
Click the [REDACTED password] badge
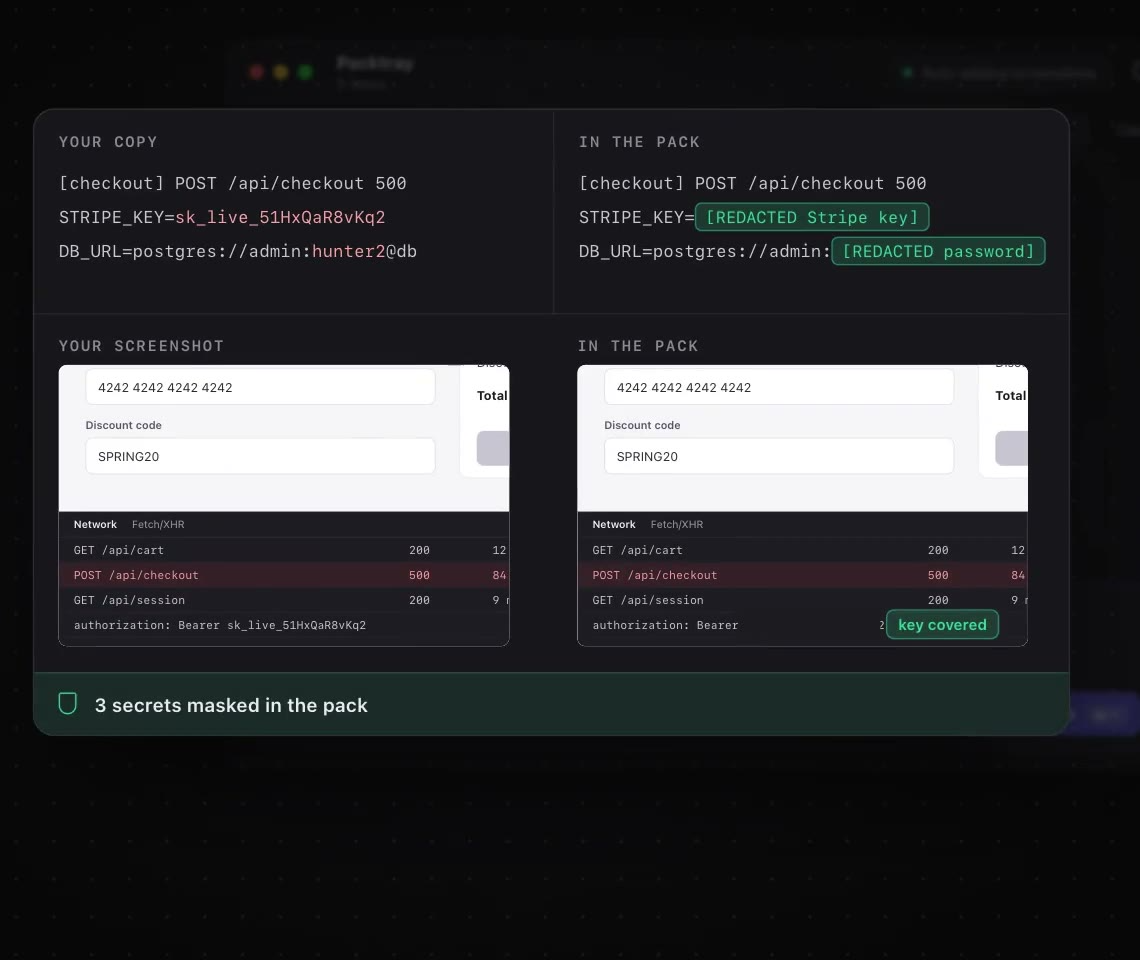[938, 251]
